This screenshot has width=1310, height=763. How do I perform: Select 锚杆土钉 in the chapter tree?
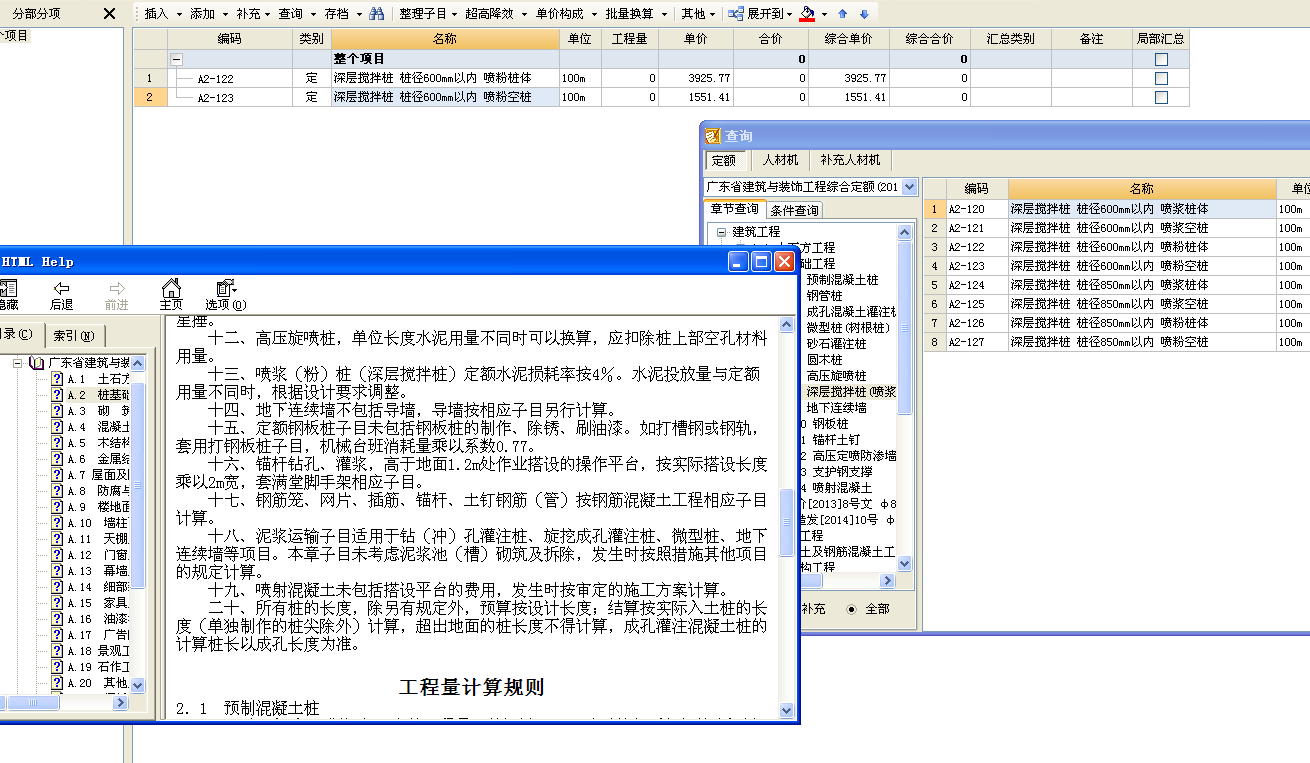pyautogui.click(x=836, y=439)
